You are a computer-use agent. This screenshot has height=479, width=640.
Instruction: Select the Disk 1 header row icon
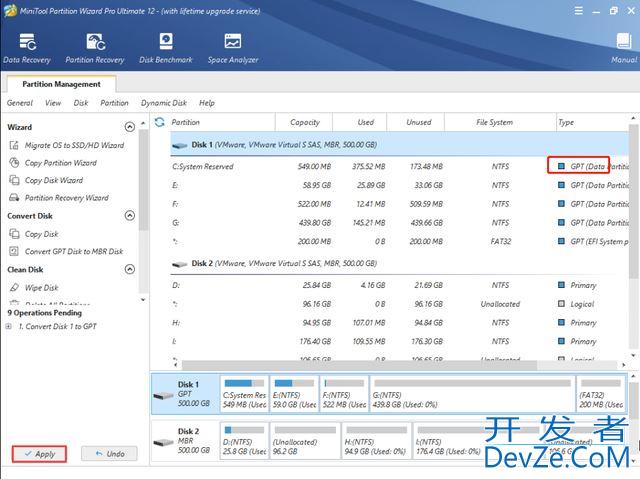point(180,145)
